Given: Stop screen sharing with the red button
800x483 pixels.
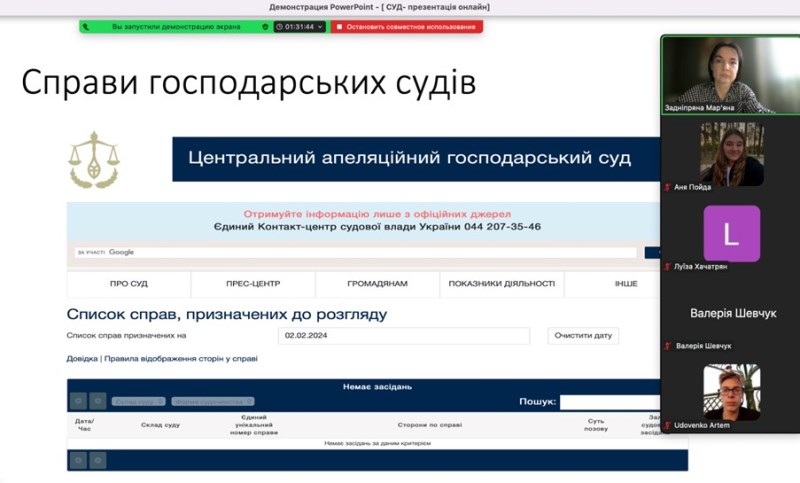Looking at the screenshot, I should [407, 27].
